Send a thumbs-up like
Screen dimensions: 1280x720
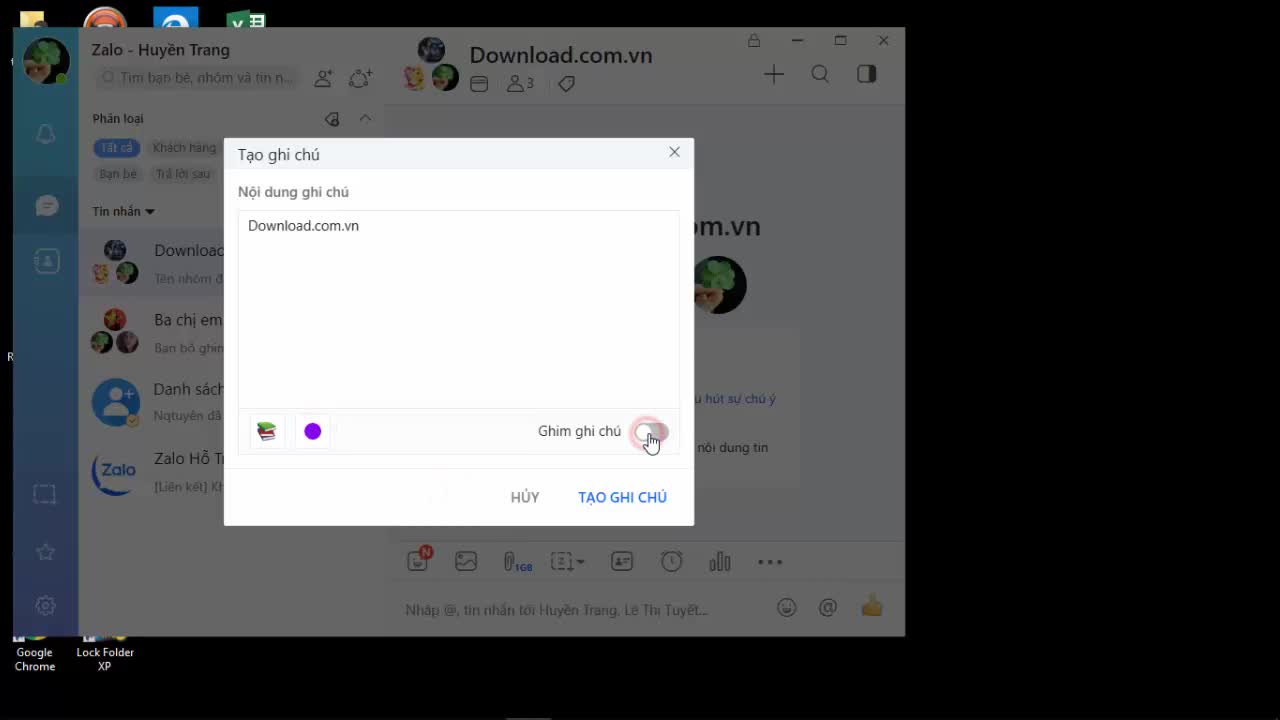click(x=872, y=606)
